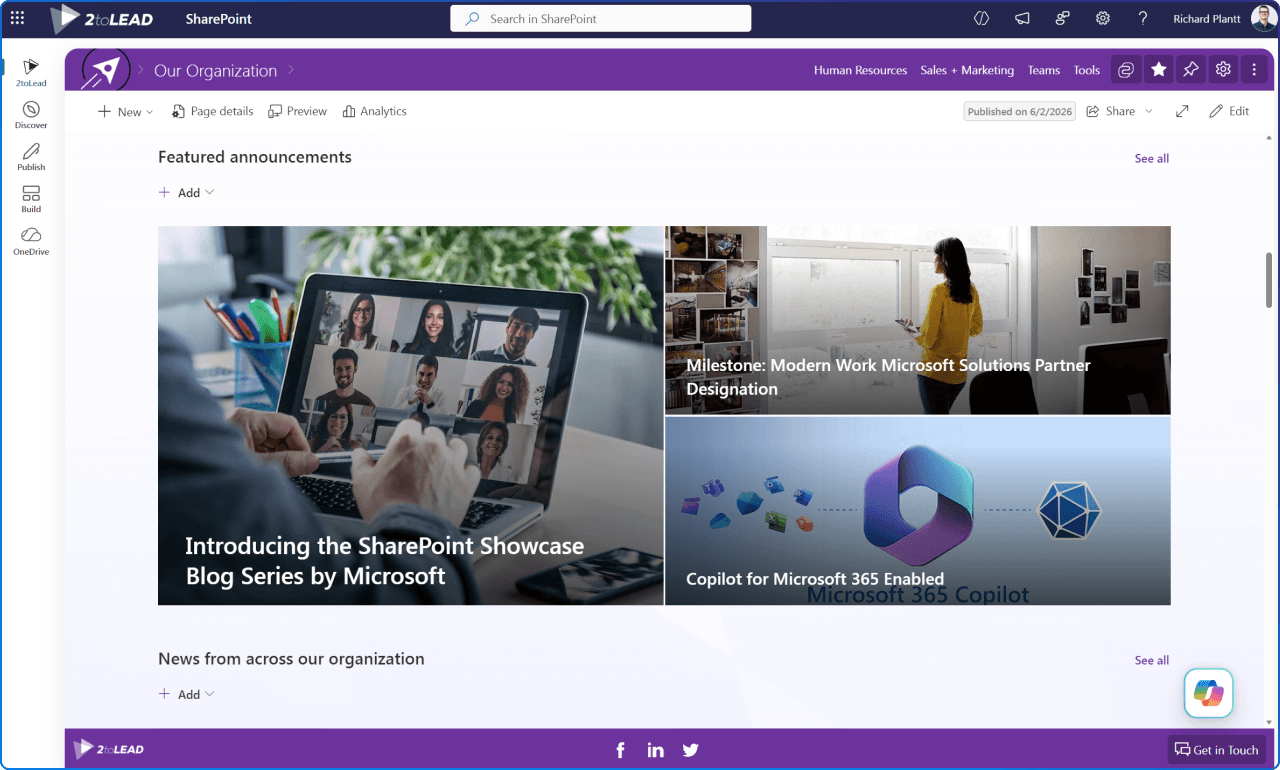Select 2toLead in the left app bar
Screen dimensions: 1280x770
(31, 73)
